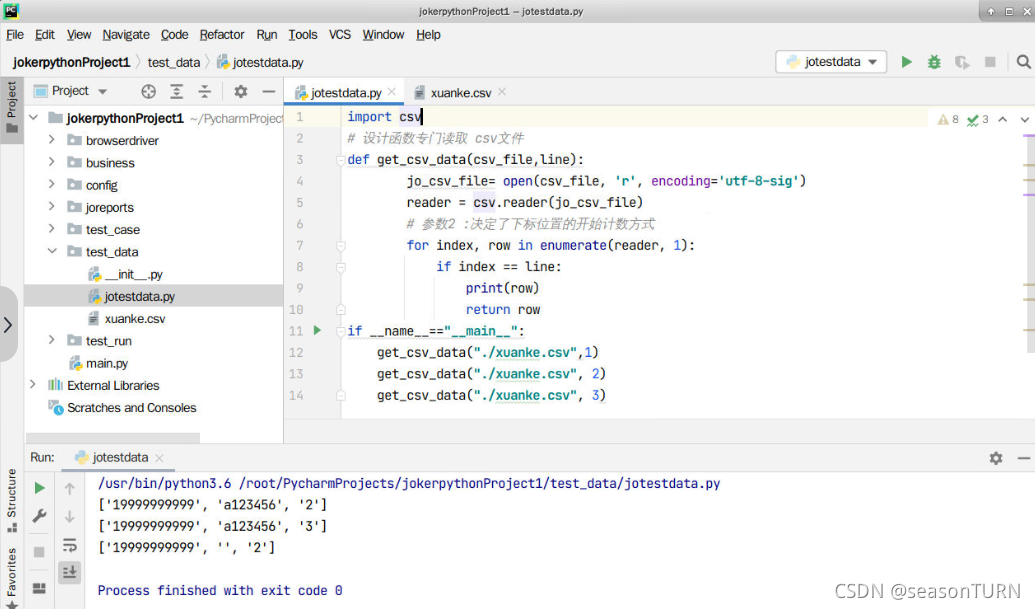
Task: Click gutter run arrow at line 11
Action: pyautogui.click(x=317, y=330)
